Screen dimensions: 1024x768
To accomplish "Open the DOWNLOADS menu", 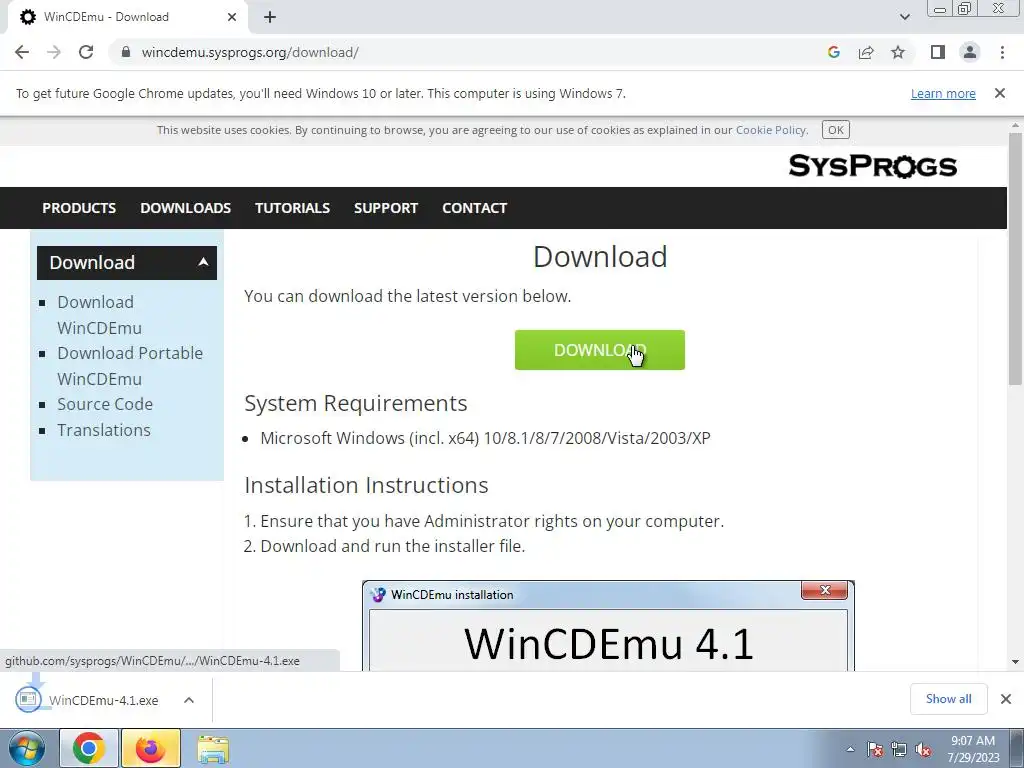I will coord(185,208).
